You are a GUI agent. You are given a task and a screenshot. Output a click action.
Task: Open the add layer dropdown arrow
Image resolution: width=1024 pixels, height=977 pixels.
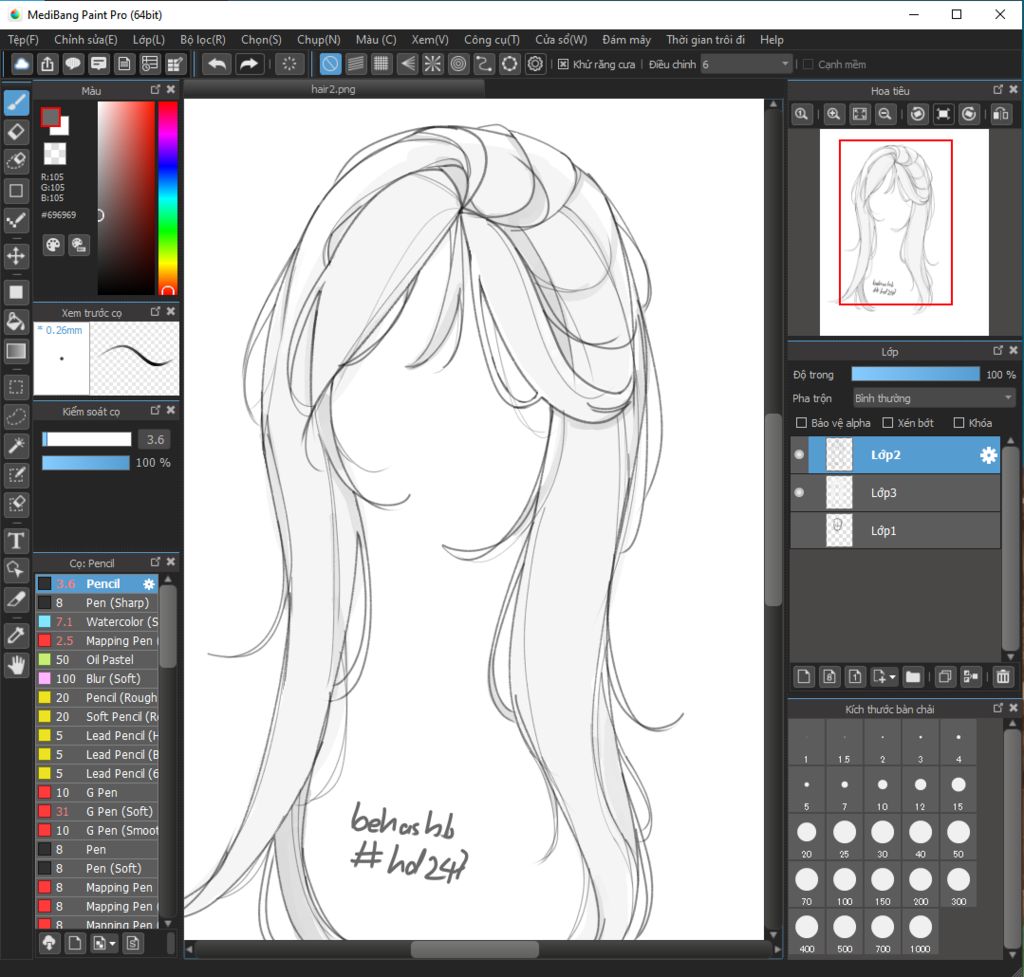pyautogui.click(x=885, y=677)
